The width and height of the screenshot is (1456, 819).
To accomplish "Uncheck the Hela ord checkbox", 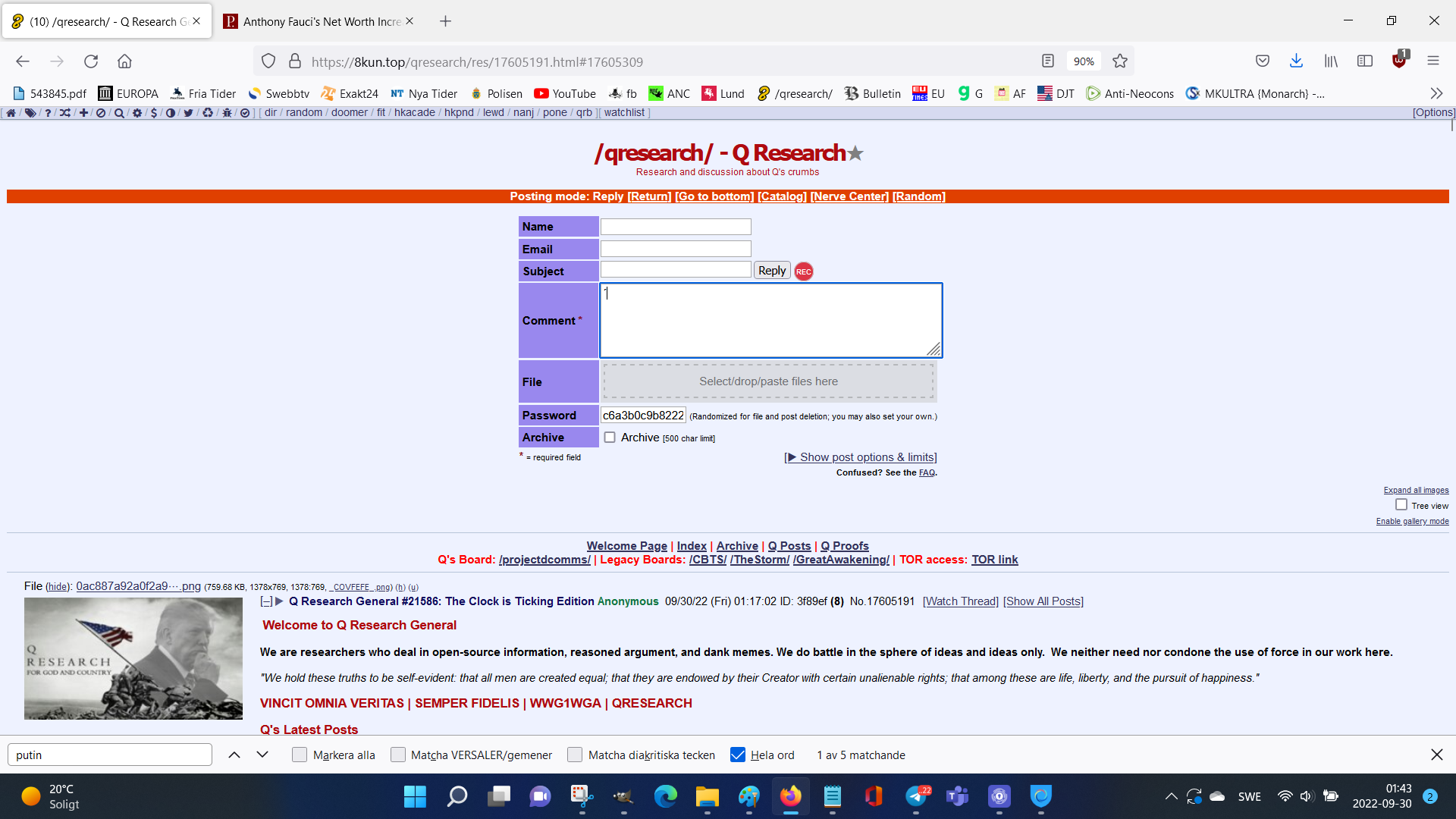I will 738,755.
